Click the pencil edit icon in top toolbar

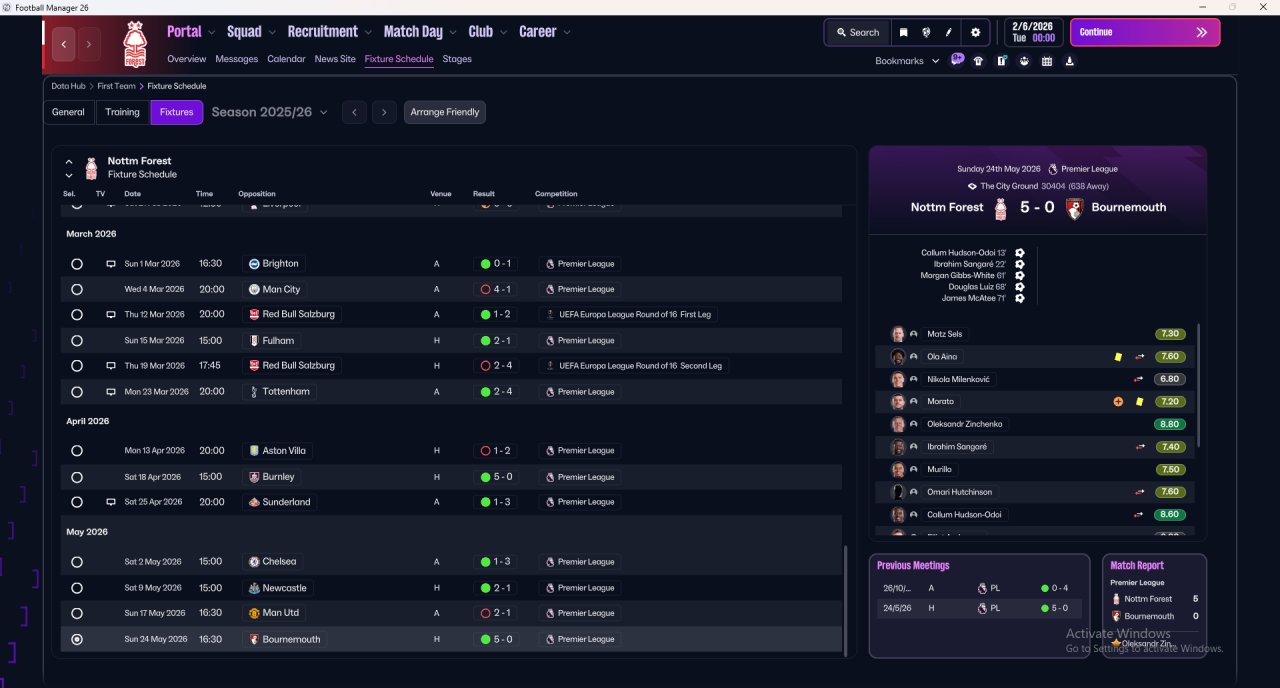click(x=949, y=32)
